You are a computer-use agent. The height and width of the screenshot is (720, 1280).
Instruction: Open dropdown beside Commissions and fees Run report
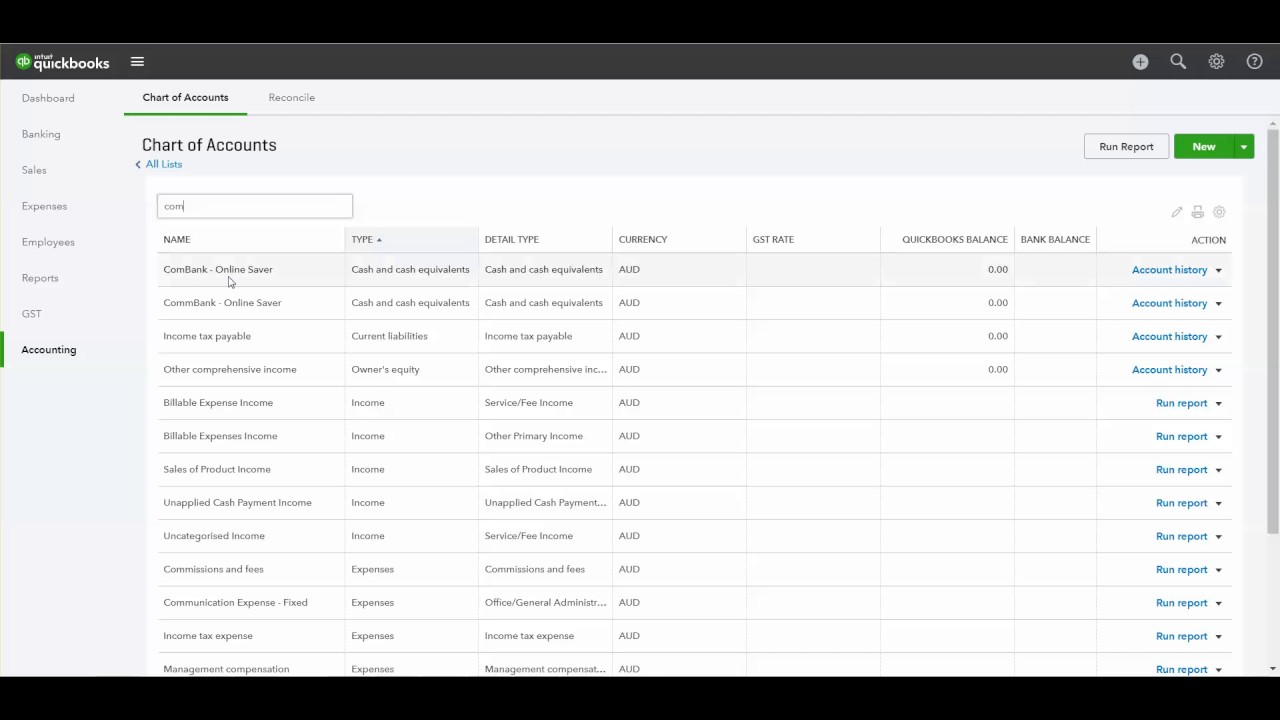[1218, 570]
